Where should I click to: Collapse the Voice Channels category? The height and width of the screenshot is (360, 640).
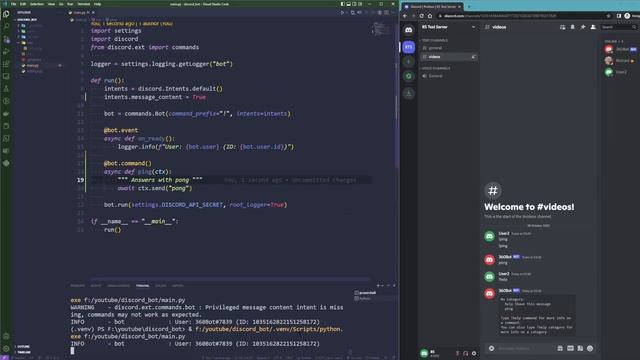pos(436,68)
